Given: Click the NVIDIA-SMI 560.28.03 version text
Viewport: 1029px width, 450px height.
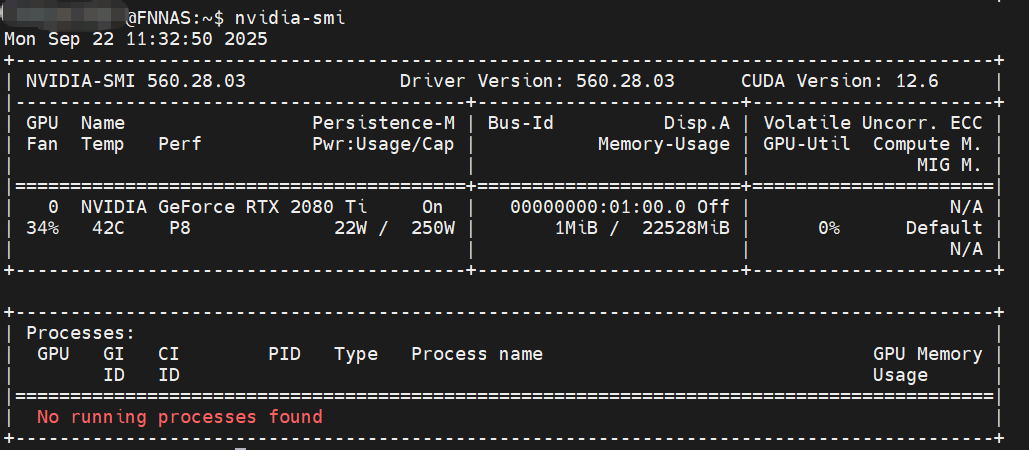Looking at the screenshot, I should point(136,81).
